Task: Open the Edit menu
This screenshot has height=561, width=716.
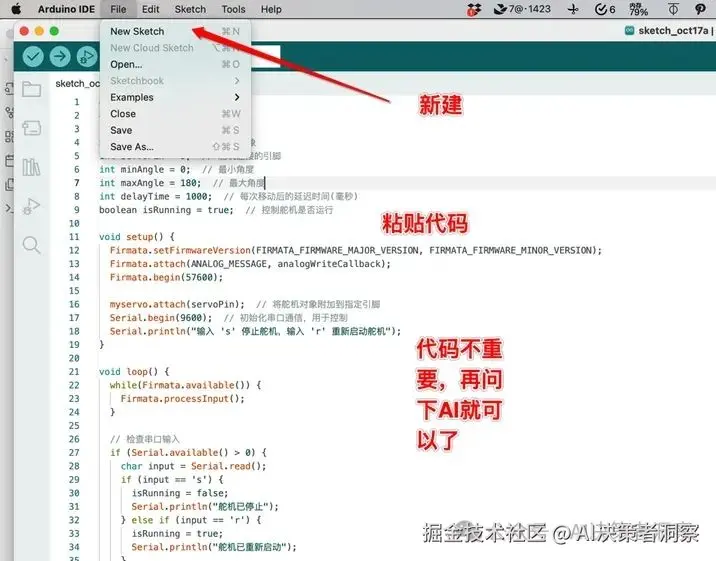Action: (x=150, y=9)
